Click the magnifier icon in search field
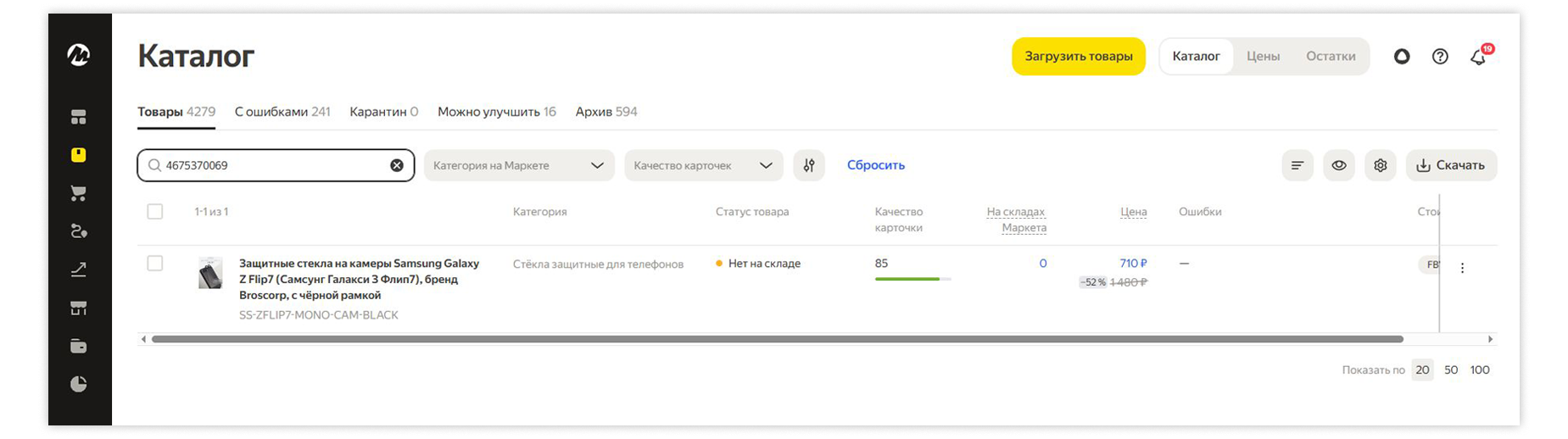 click(154, 165)
